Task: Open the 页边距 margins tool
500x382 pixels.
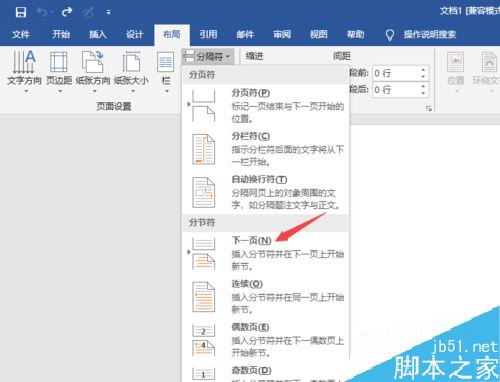Action: coord(59,68)
